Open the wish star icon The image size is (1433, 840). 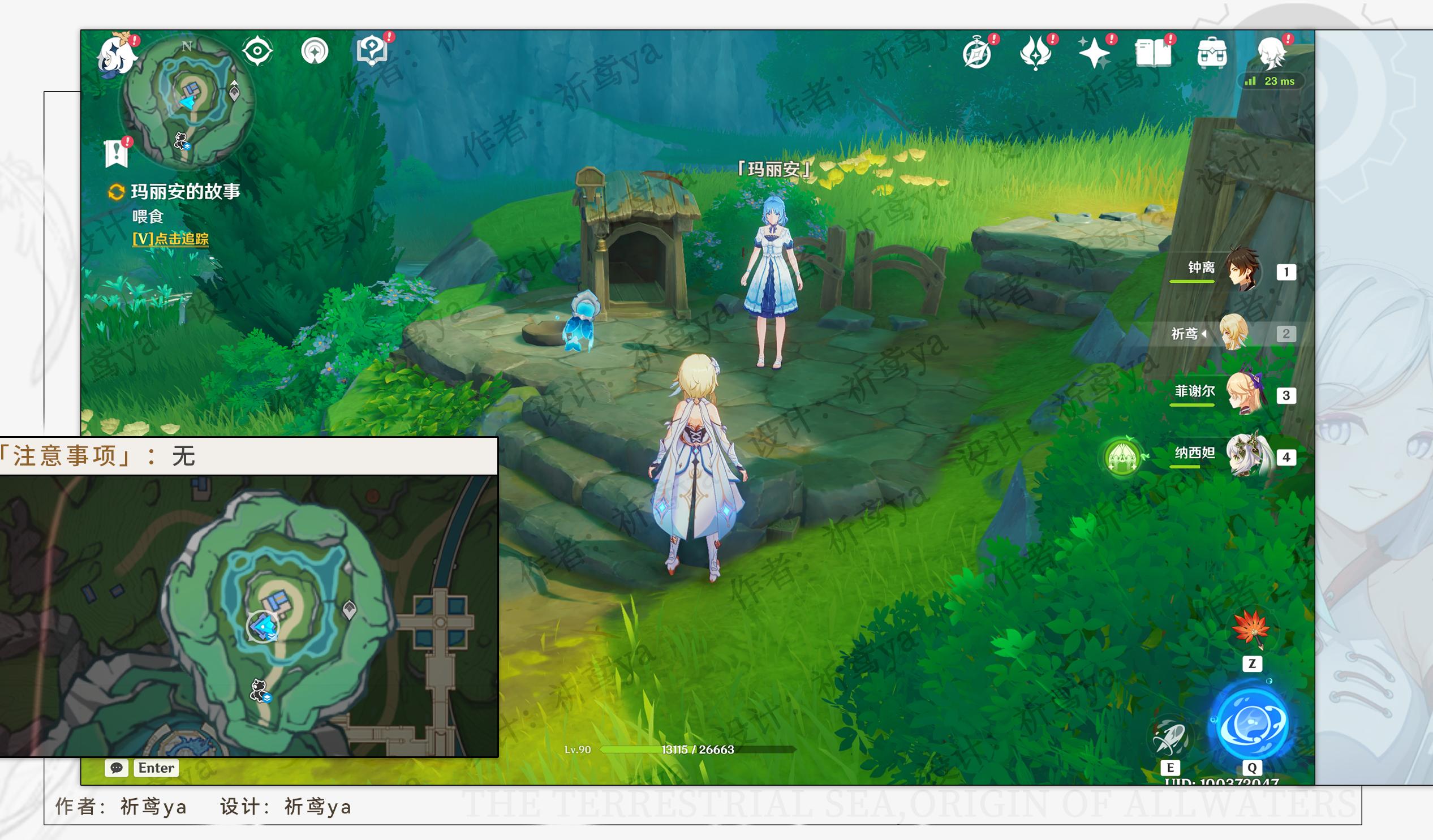[x=1094, y=54]
